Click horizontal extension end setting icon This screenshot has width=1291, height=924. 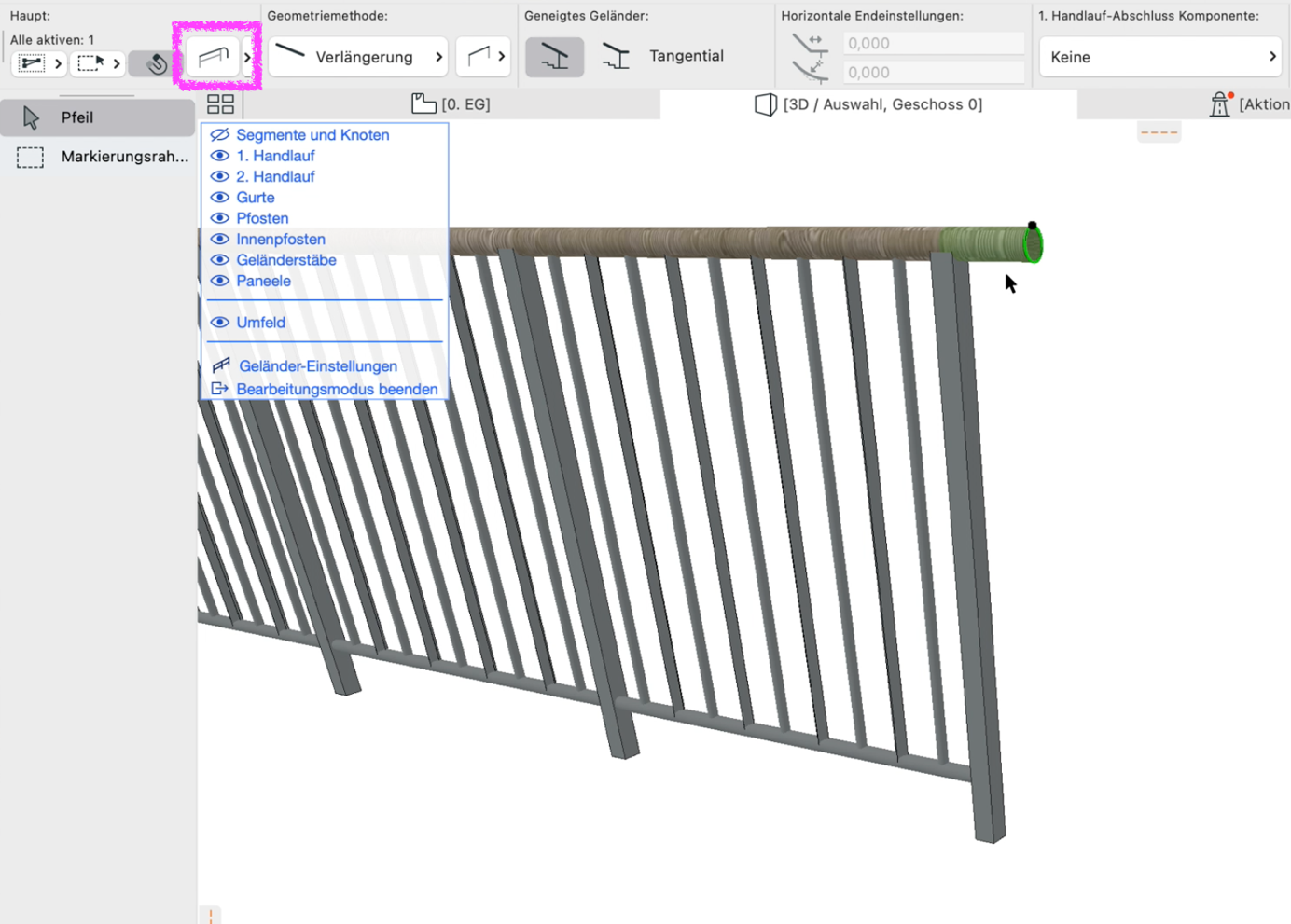(810, 43)
